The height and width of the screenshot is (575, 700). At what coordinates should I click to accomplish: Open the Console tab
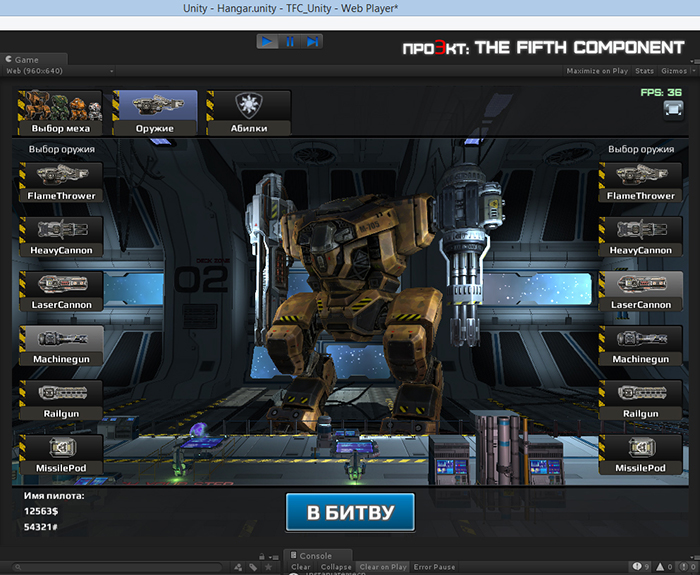[316, 556]
